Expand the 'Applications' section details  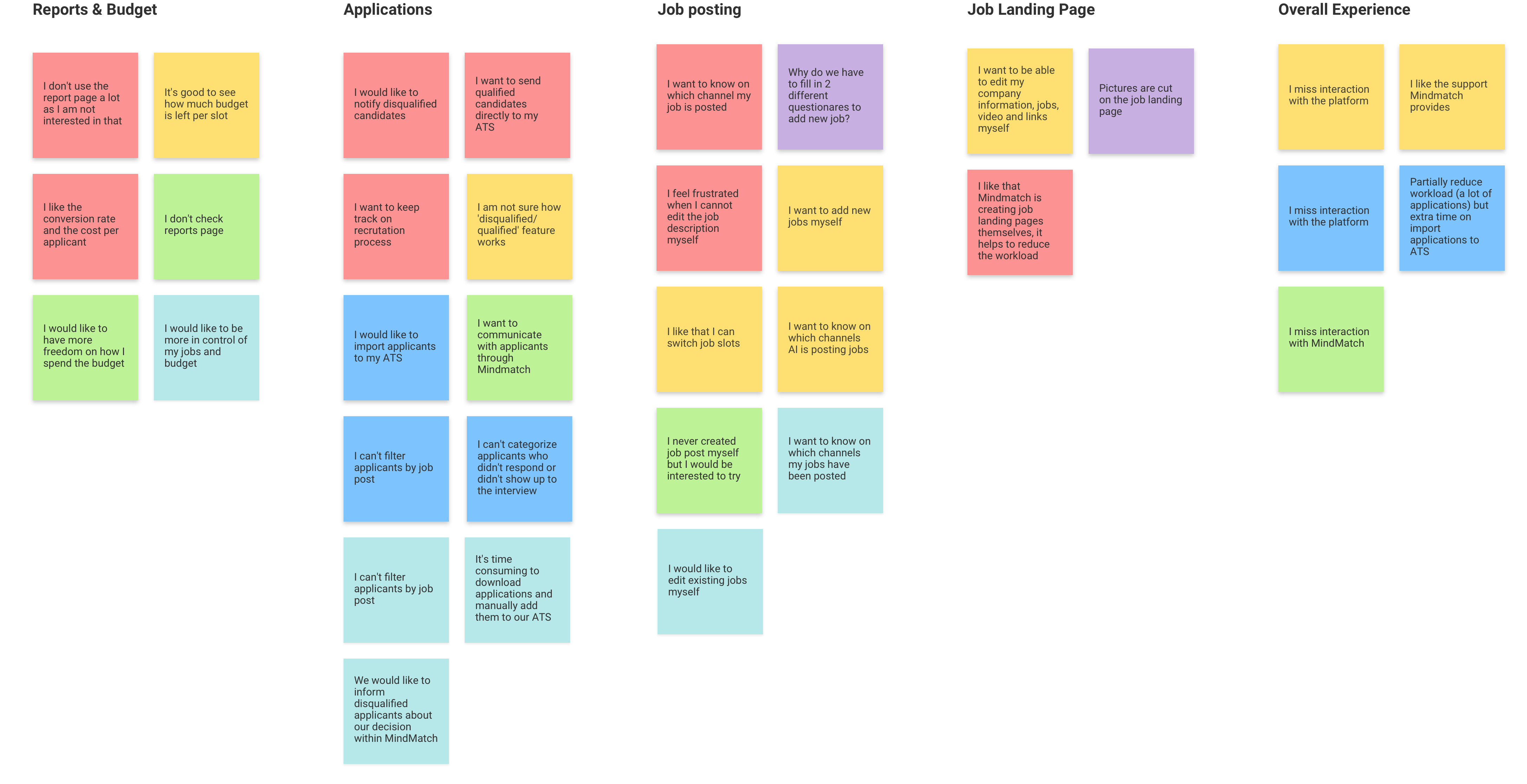point(390,10)
